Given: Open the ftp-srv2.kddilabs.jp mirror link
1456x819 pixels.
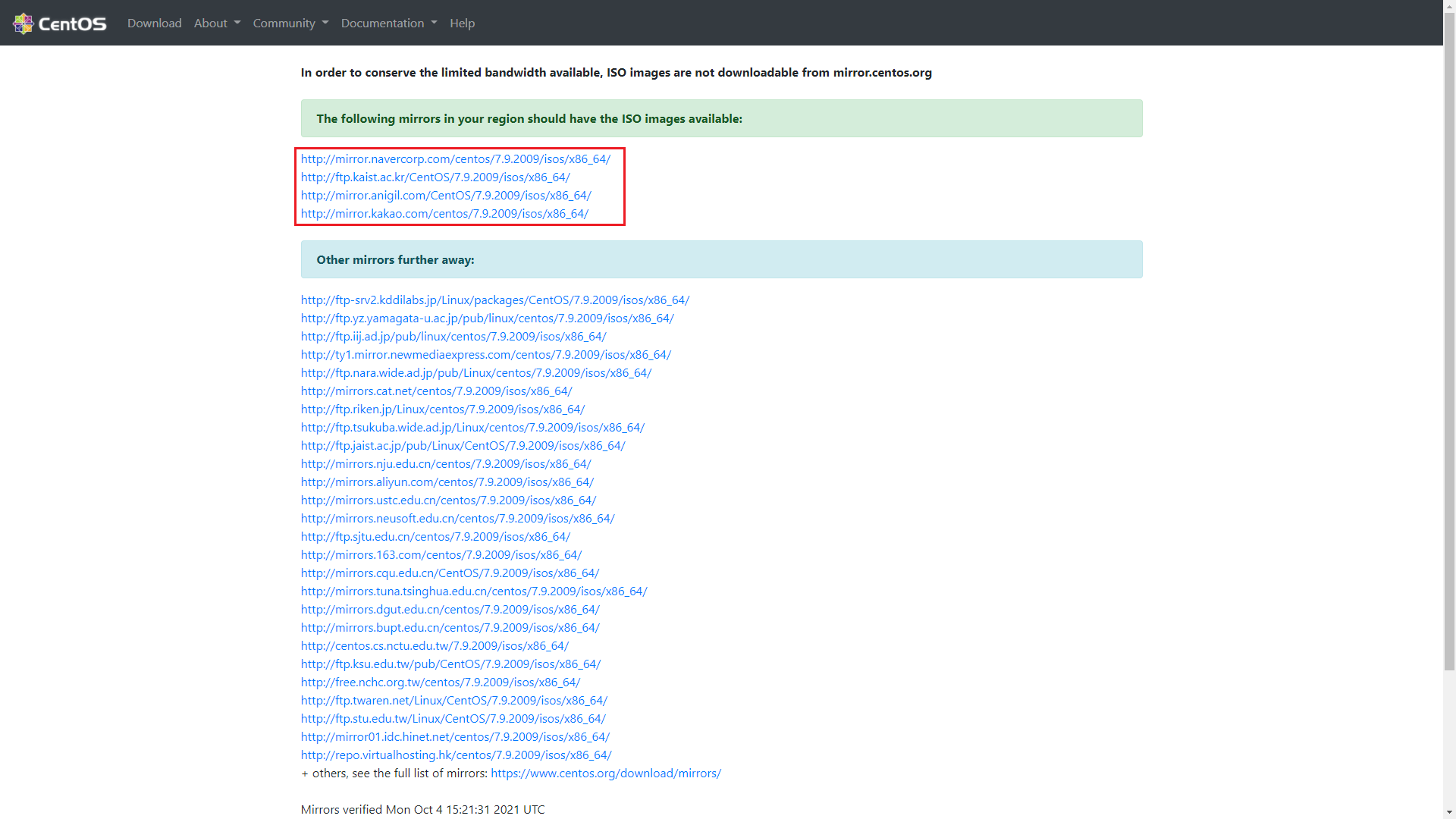Looking at the screenshot, I should [x=494, y=300].
